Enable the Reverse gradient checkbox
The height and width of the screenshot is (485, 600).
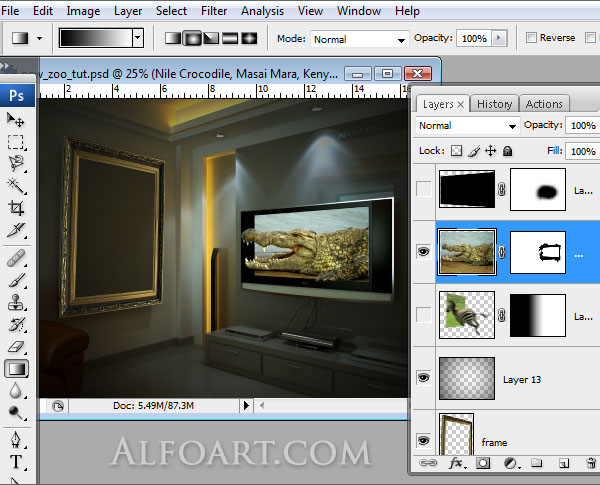tap(531, 38)
